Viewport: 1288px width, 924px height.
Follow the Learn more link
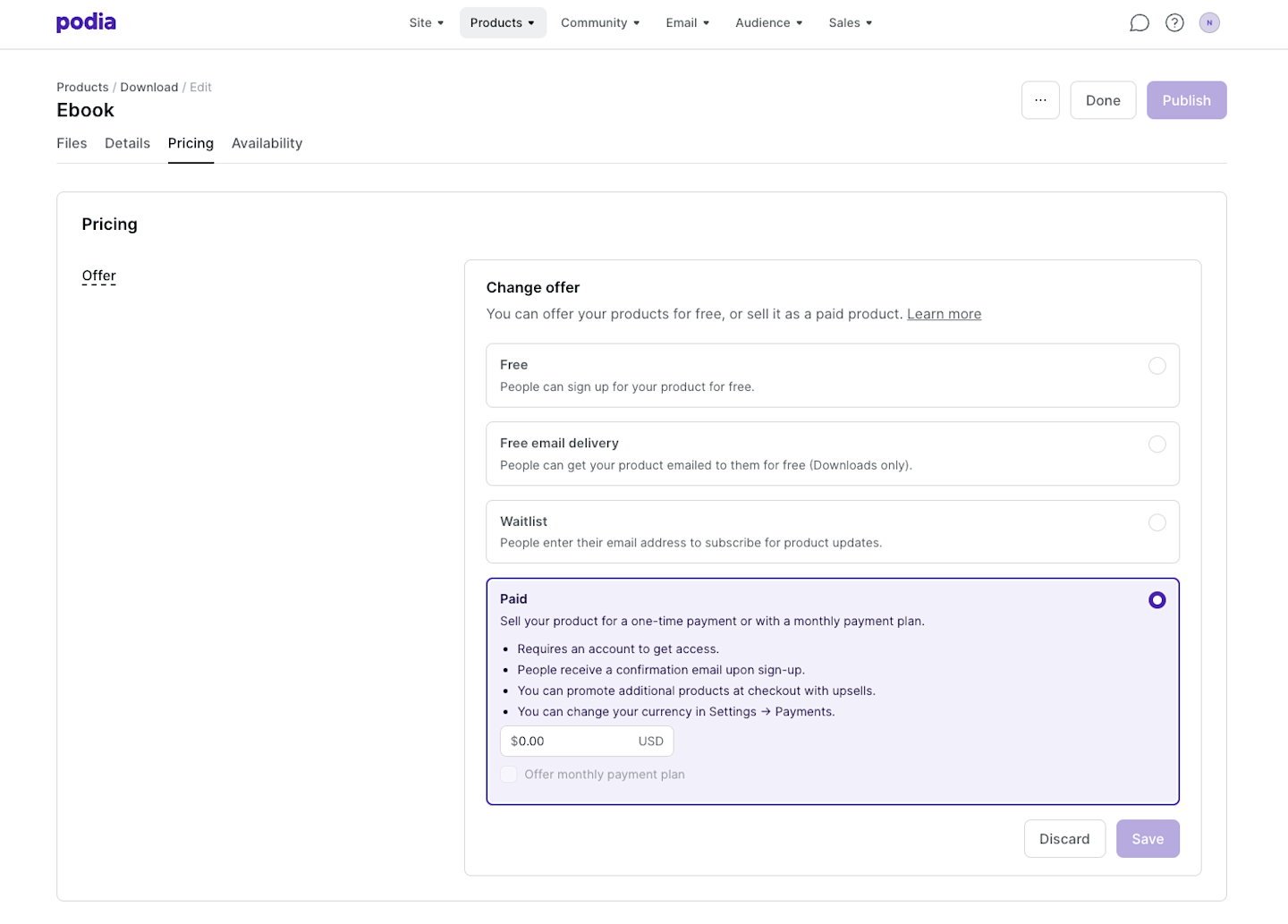click(x=944, y=314)
